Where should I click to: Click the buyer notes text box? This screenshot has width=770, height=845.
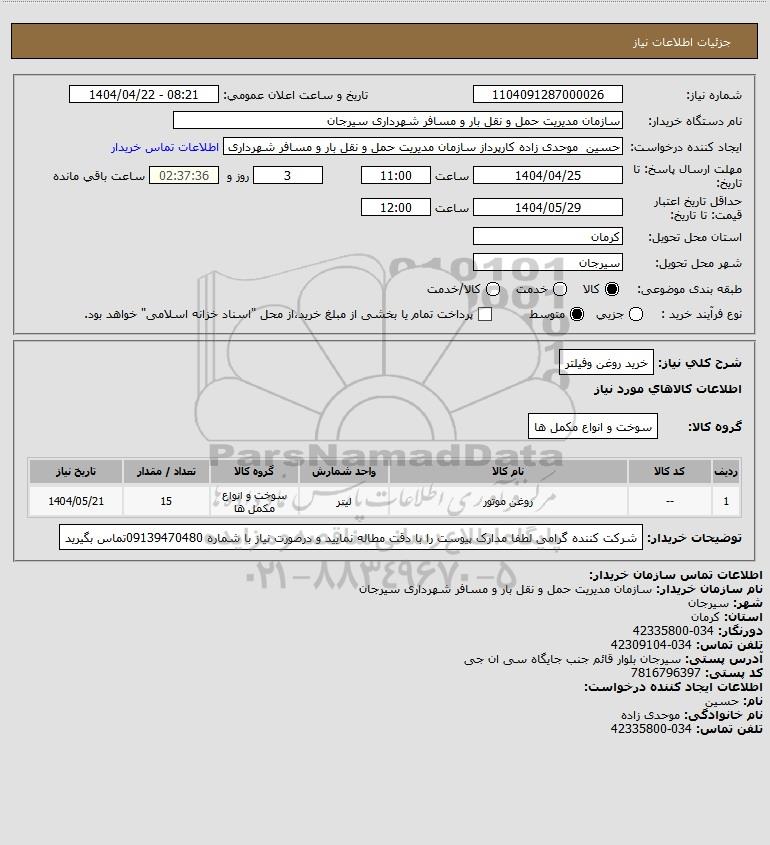coord(351,538)
